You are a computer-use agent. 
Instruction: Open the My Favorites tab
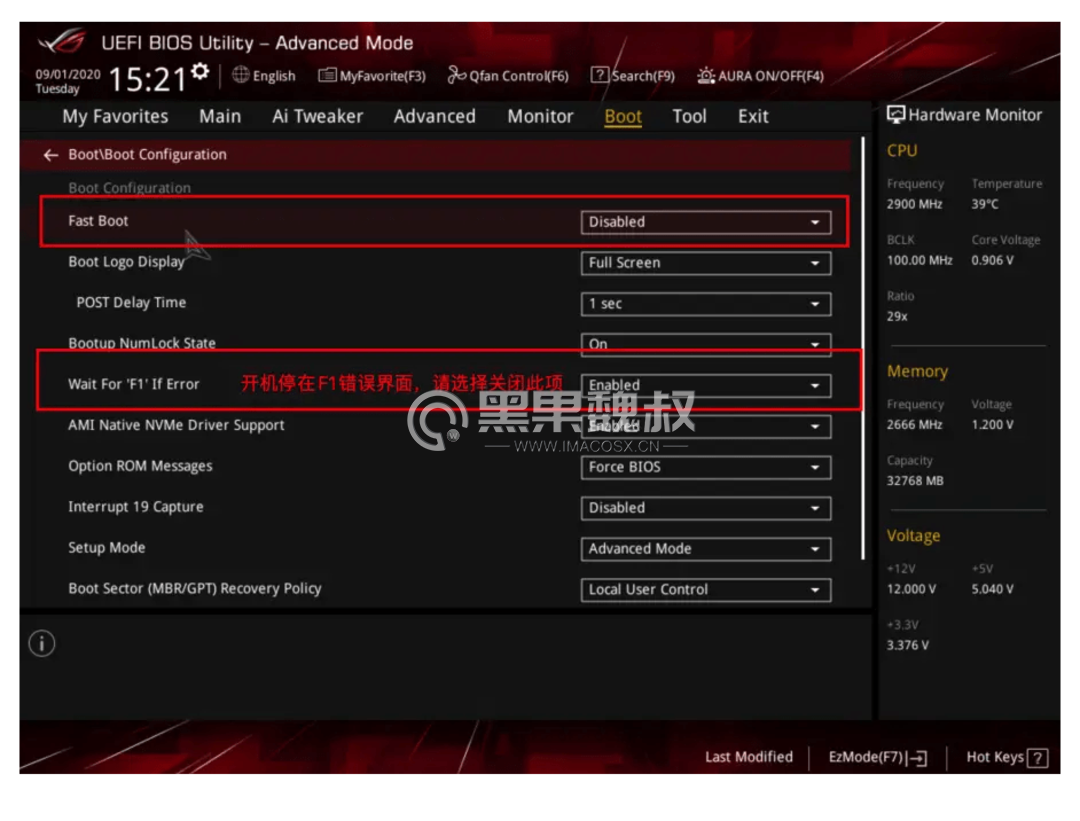coord(115,116)
